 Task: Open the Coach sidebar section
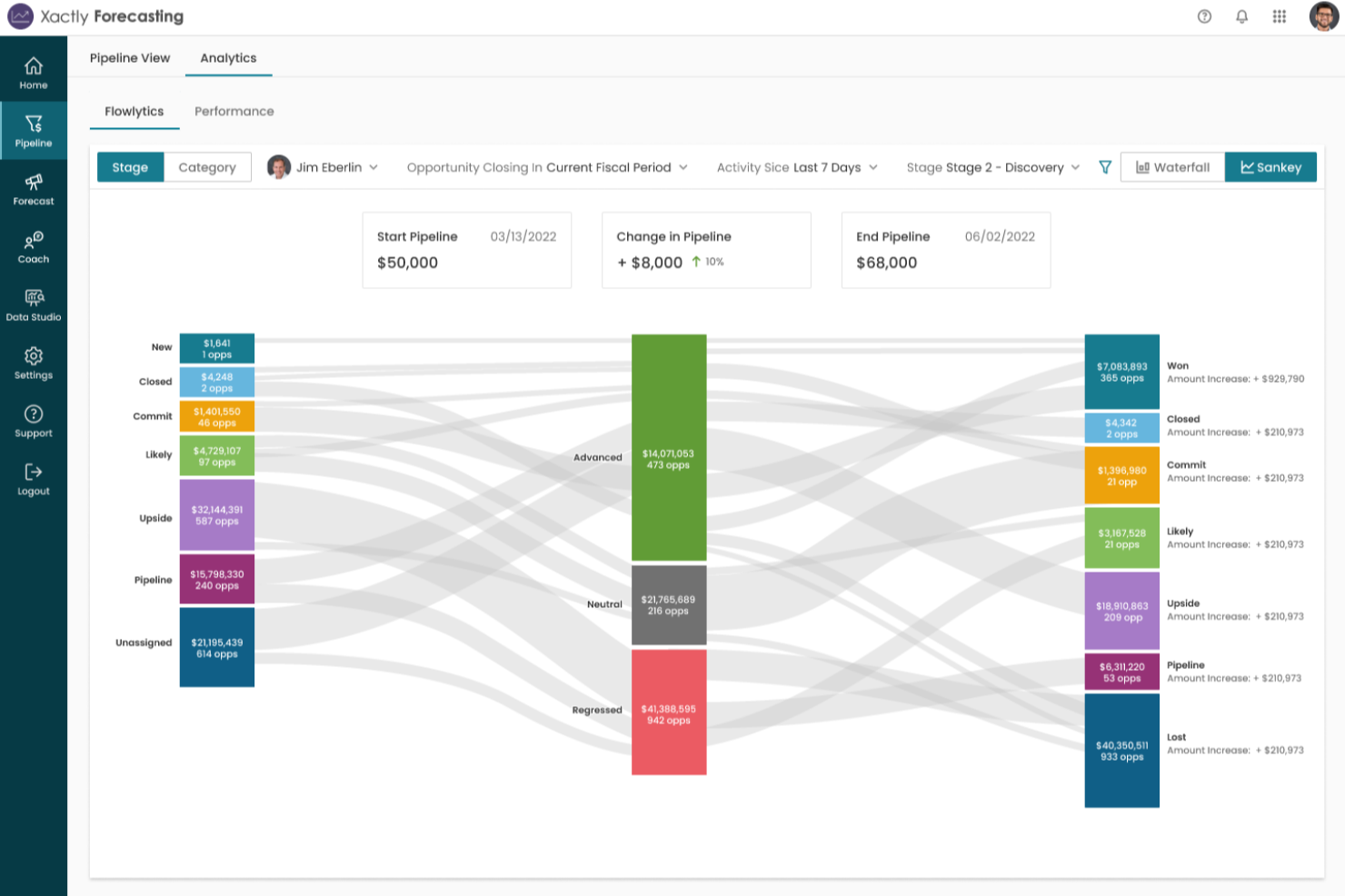(x=34, y=247)
